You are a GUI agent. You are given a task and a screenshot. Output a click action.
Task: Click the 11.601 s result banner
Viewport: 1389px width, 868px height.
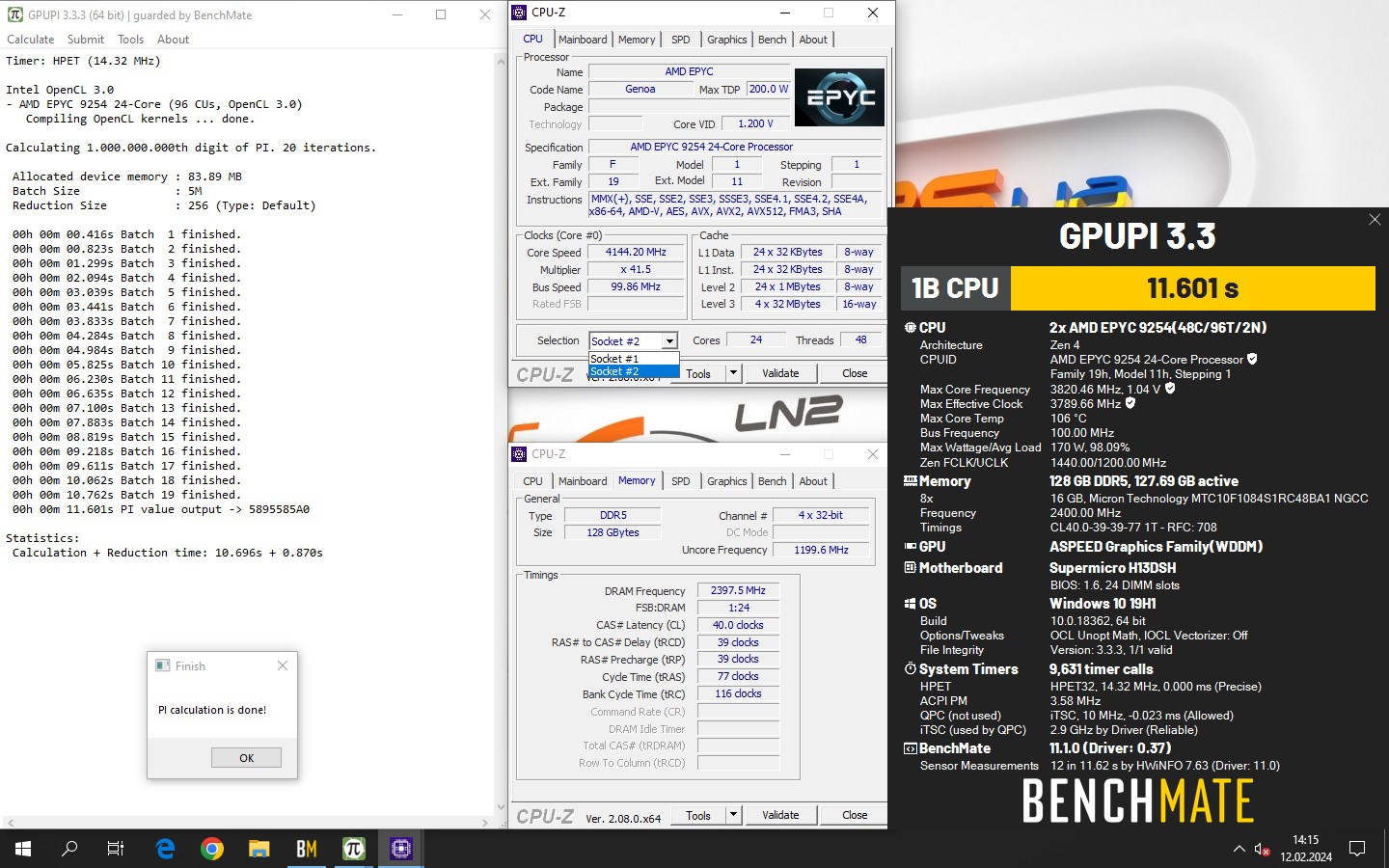(1192, 288)
